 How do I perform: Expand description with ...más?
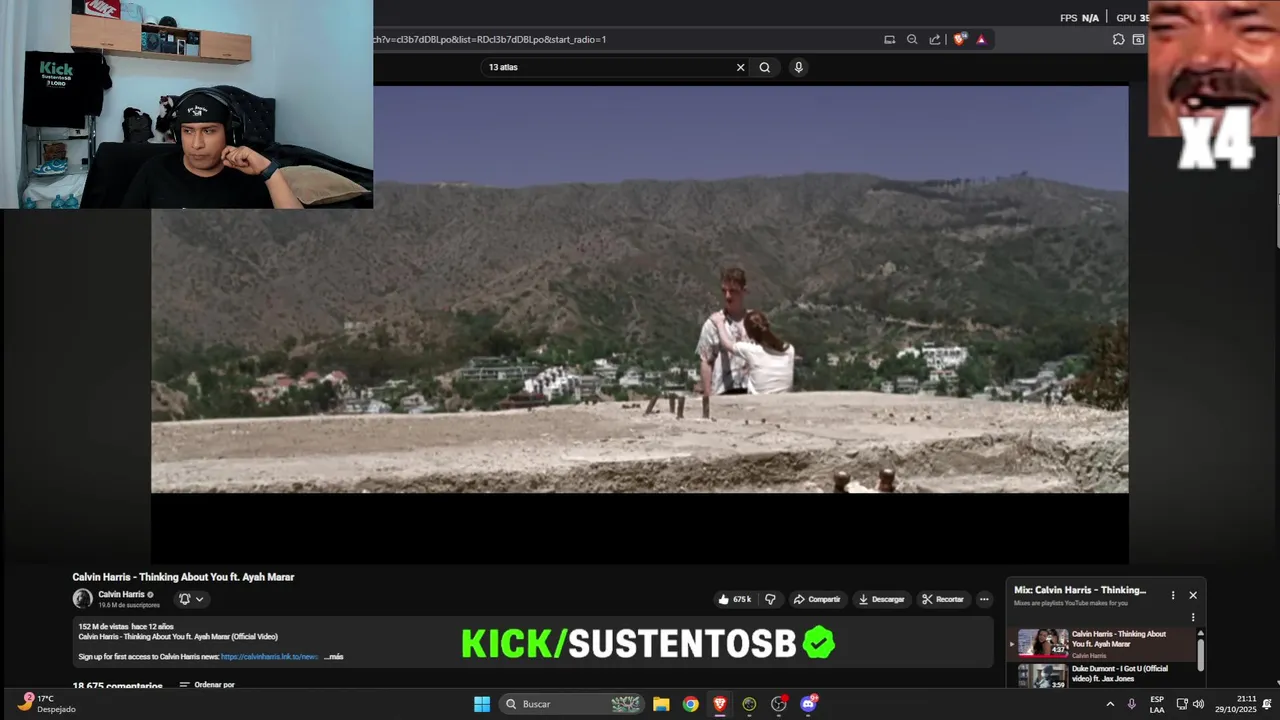[334, 657]
